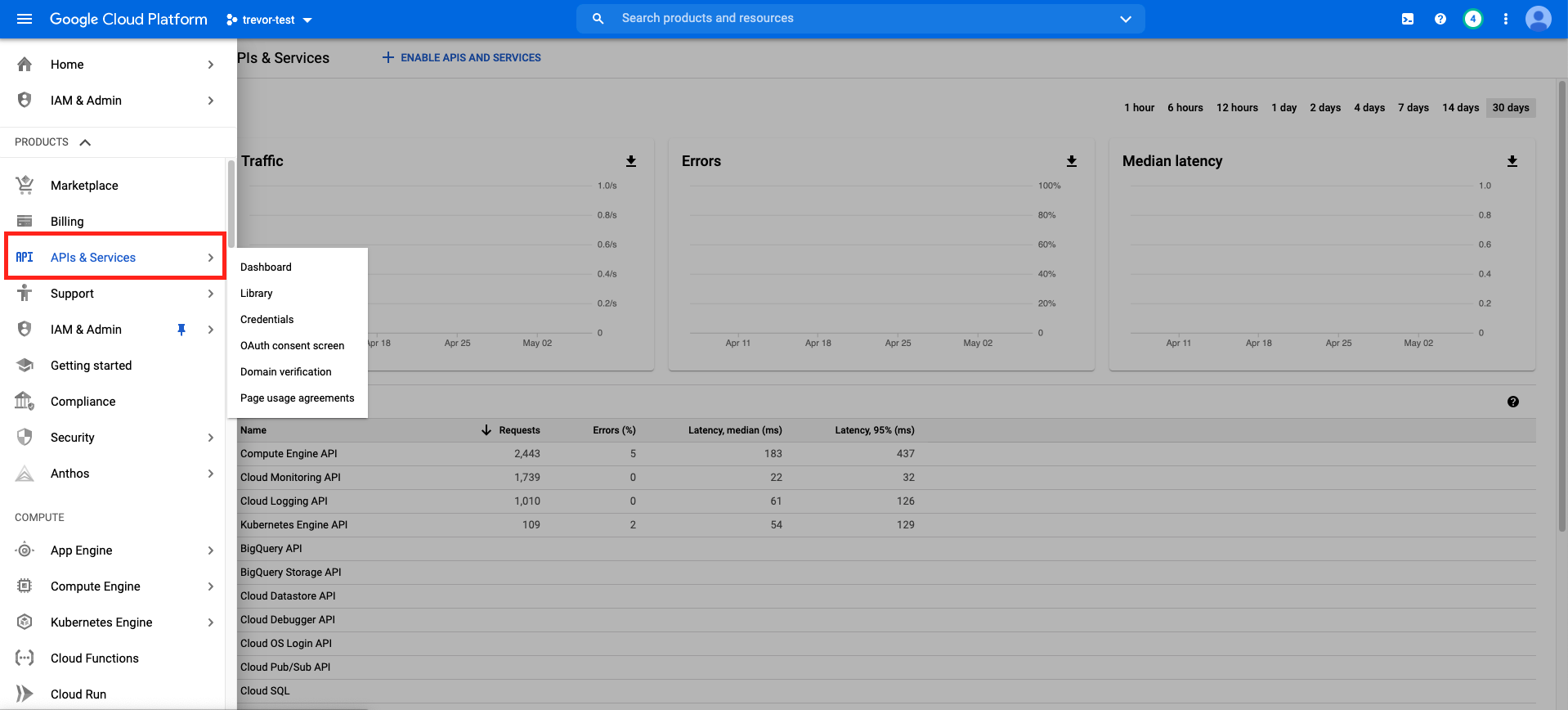Select the 7 days time range

pyautogui.click(x=1413, y=108)
